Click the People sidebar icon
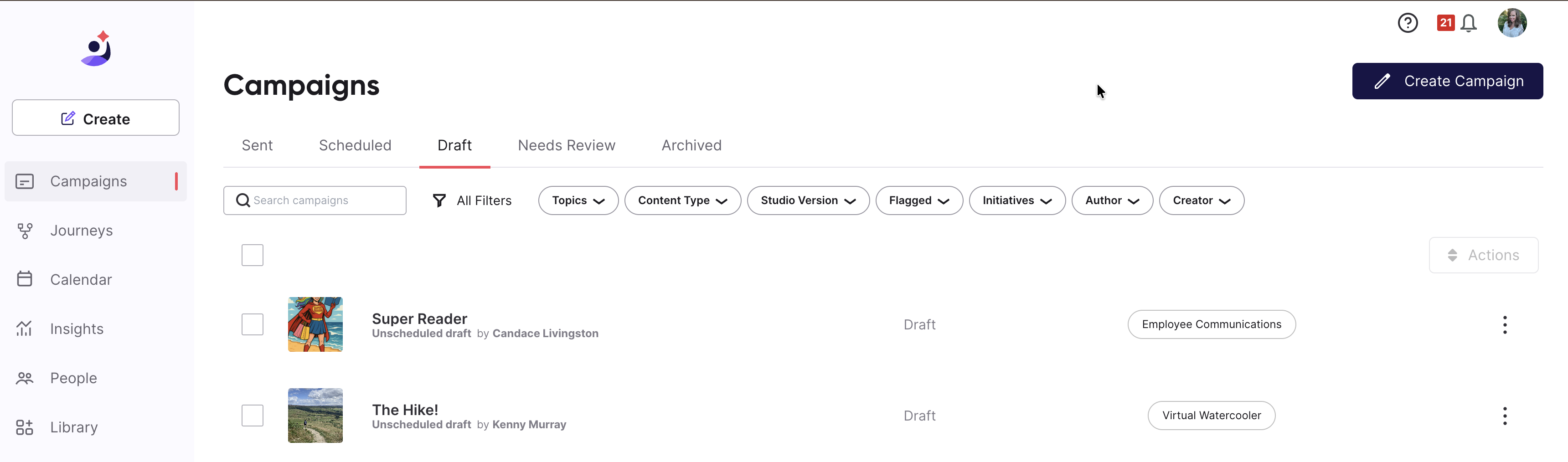This screenshot has height=462, width=1568. pos(24,378)
